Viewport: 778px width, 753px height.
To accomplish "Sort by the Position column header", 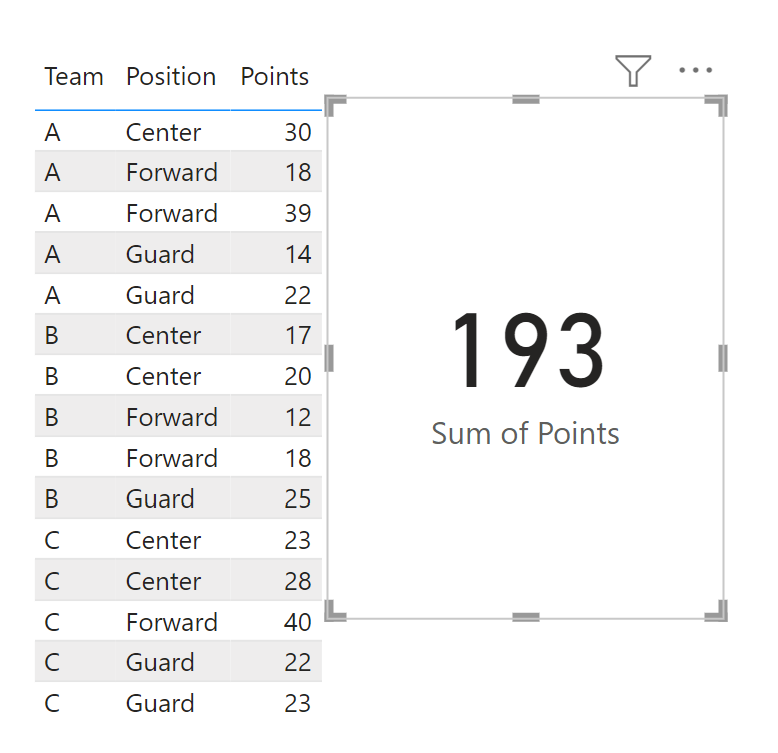I will [171, 77].
